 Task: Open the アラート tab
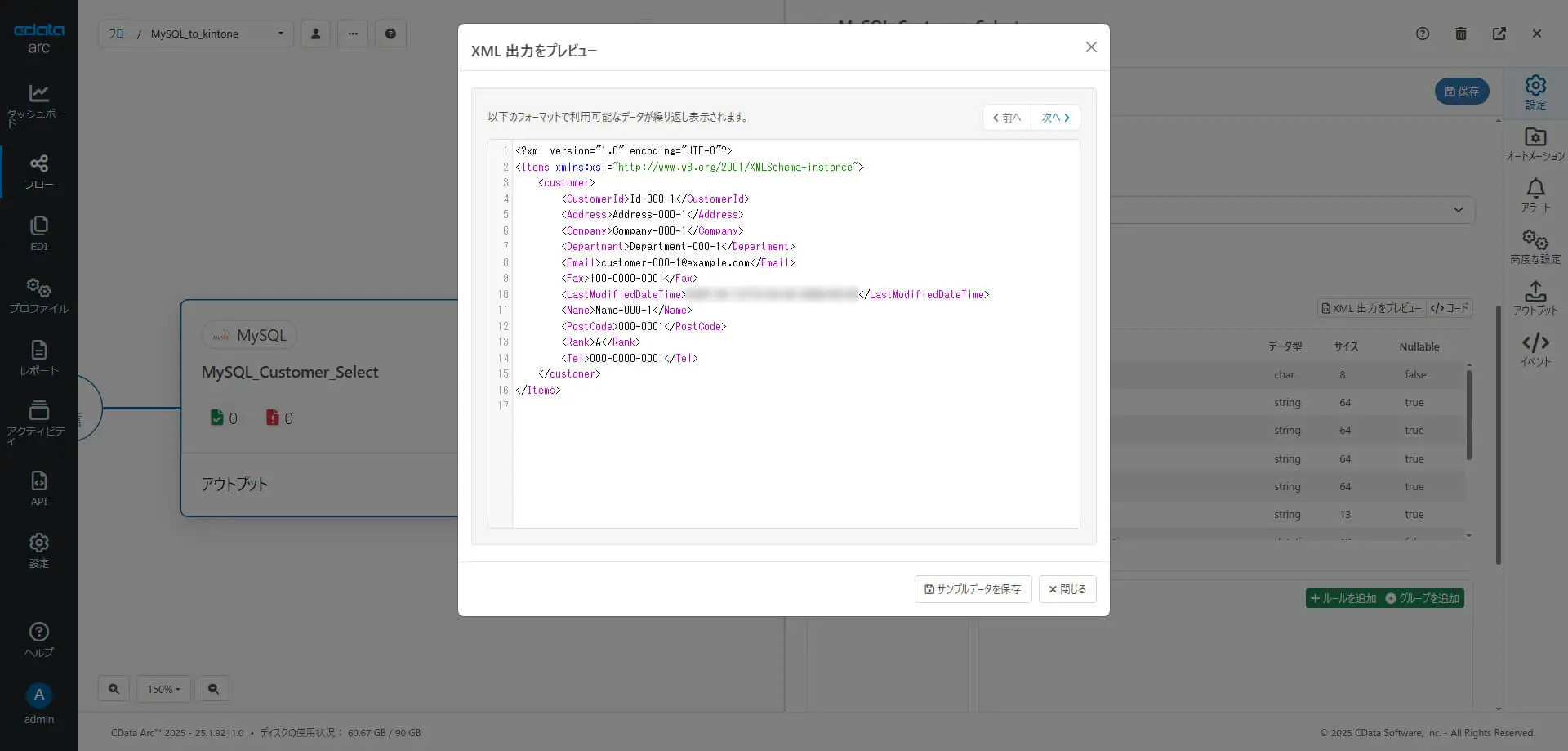tap(1535, 195)
